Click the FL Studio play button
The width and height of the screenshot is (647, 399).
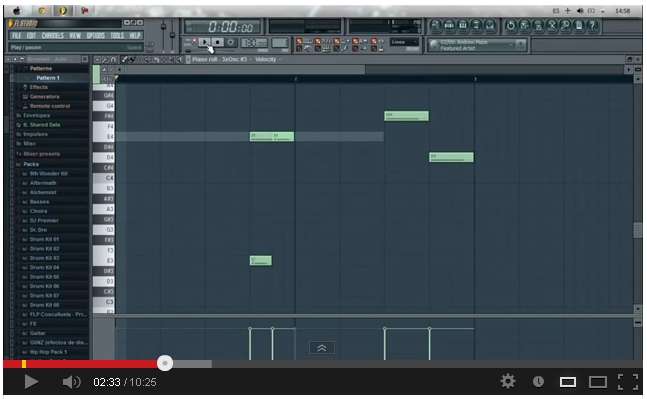tap(204, 42)
